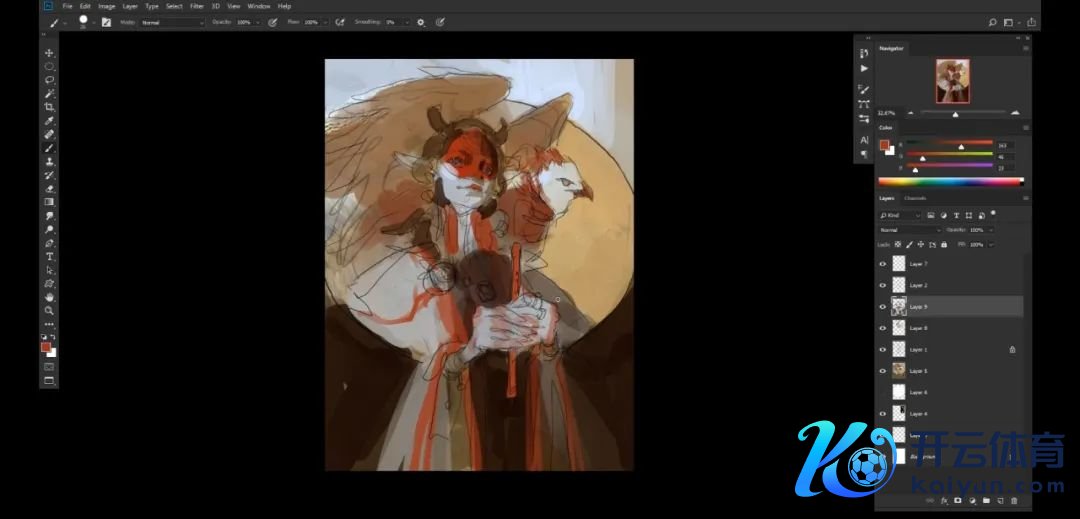Open the brush Mode dropdown
1080x519 pixels.
pos(171,22)
